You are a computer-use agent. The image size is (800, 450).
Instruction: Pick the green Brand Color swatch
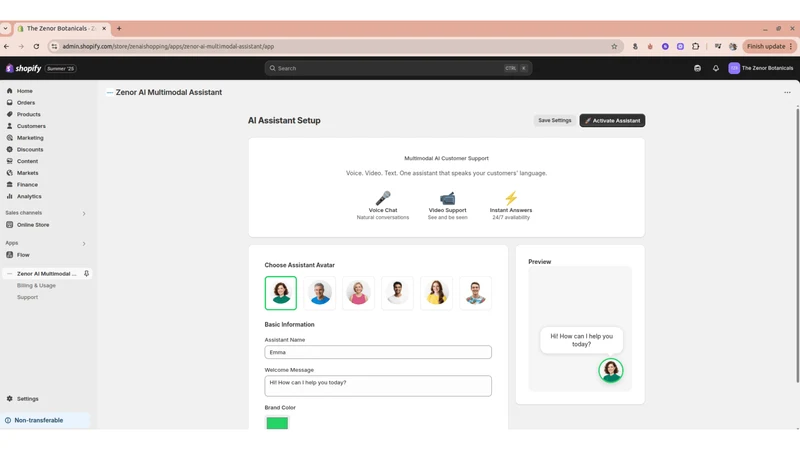click(x=277, y=423)
